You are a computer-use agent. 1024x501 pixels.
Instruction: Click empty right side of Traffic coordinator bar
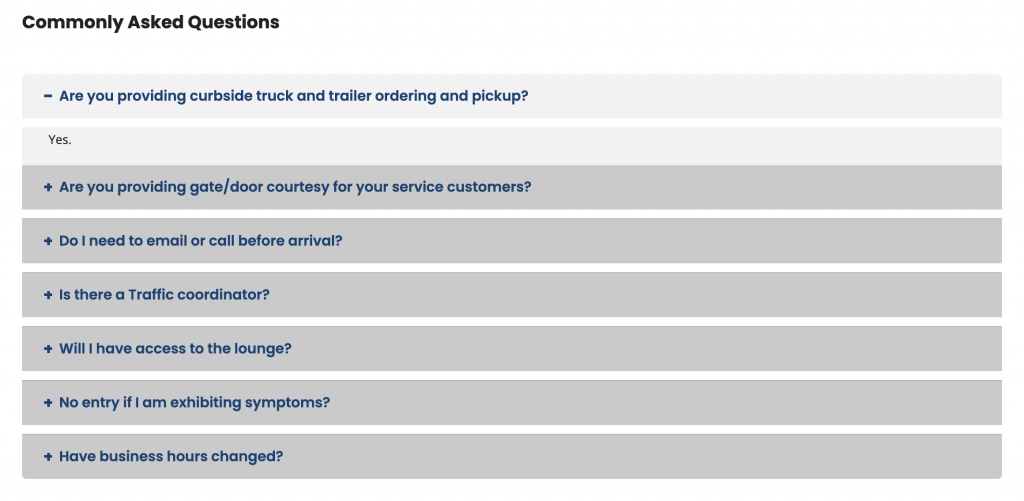pos(800,296)
